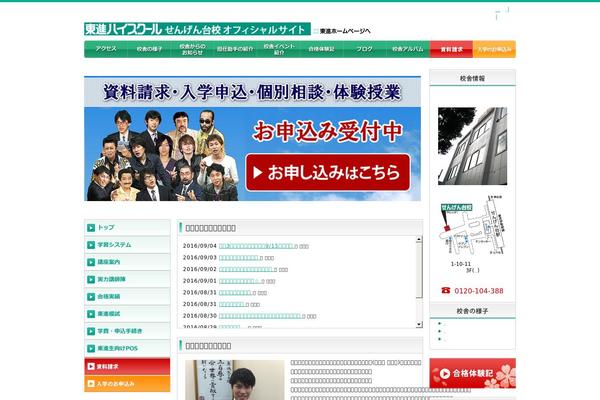Select the 校舎からのお知らせ navigation tab
This screenshot has height=400, width=600.
click(x=192, y=49)
